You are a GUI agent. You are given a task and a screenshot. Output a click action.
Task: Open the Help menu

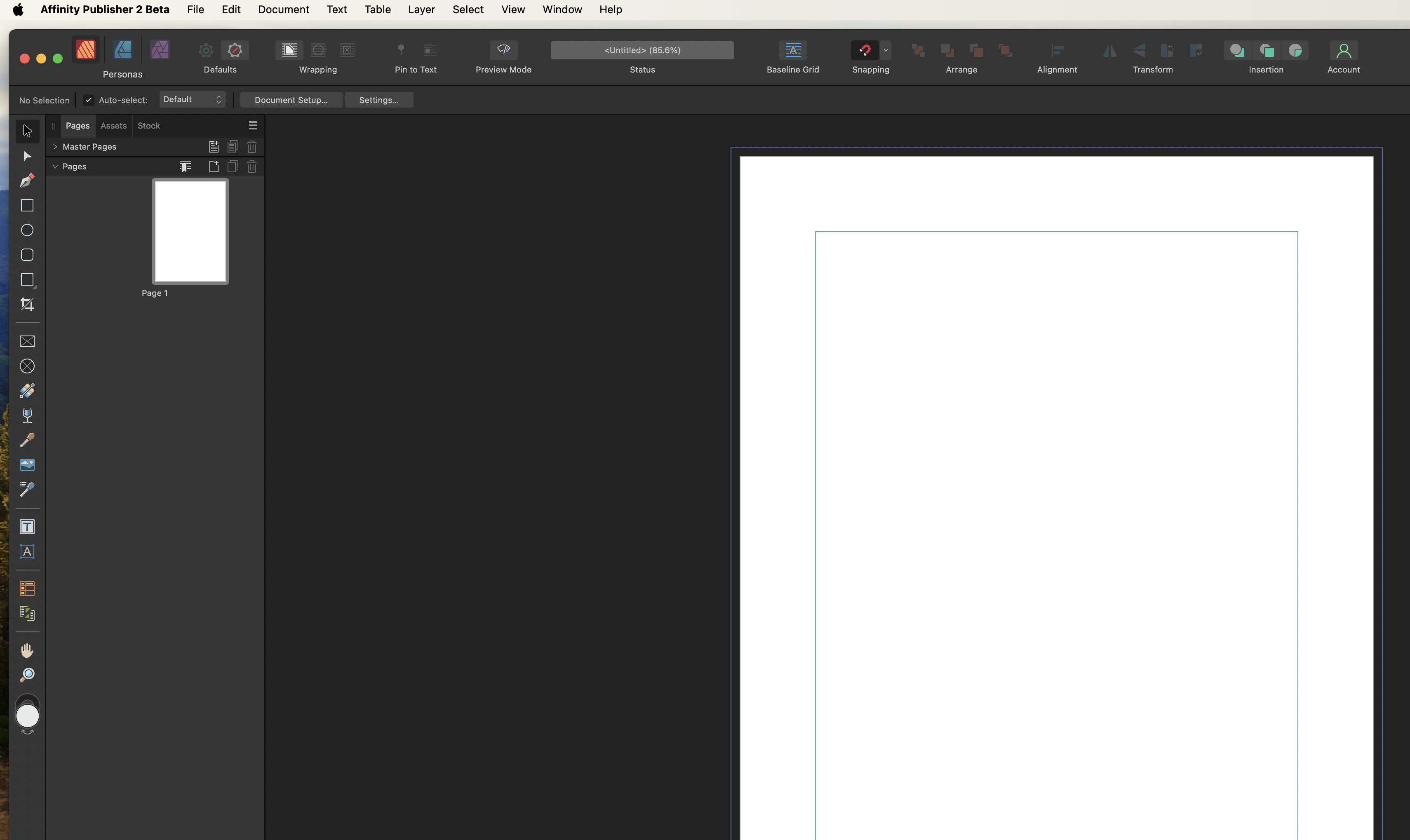click(x=611, y=9)
